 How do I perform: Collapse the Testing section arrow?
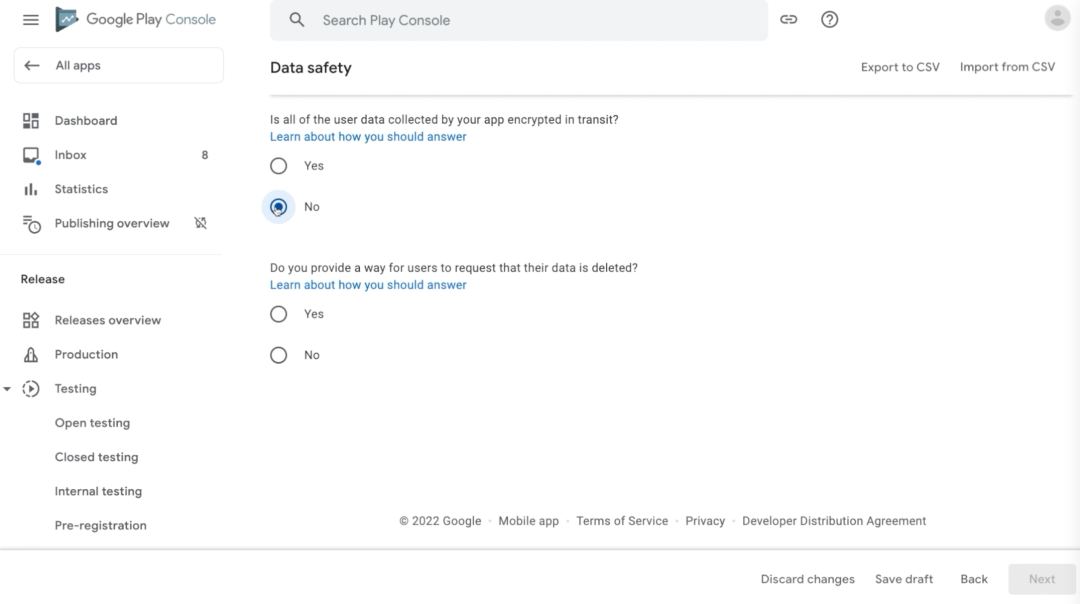pyautogui.click(x=8, y=389)
